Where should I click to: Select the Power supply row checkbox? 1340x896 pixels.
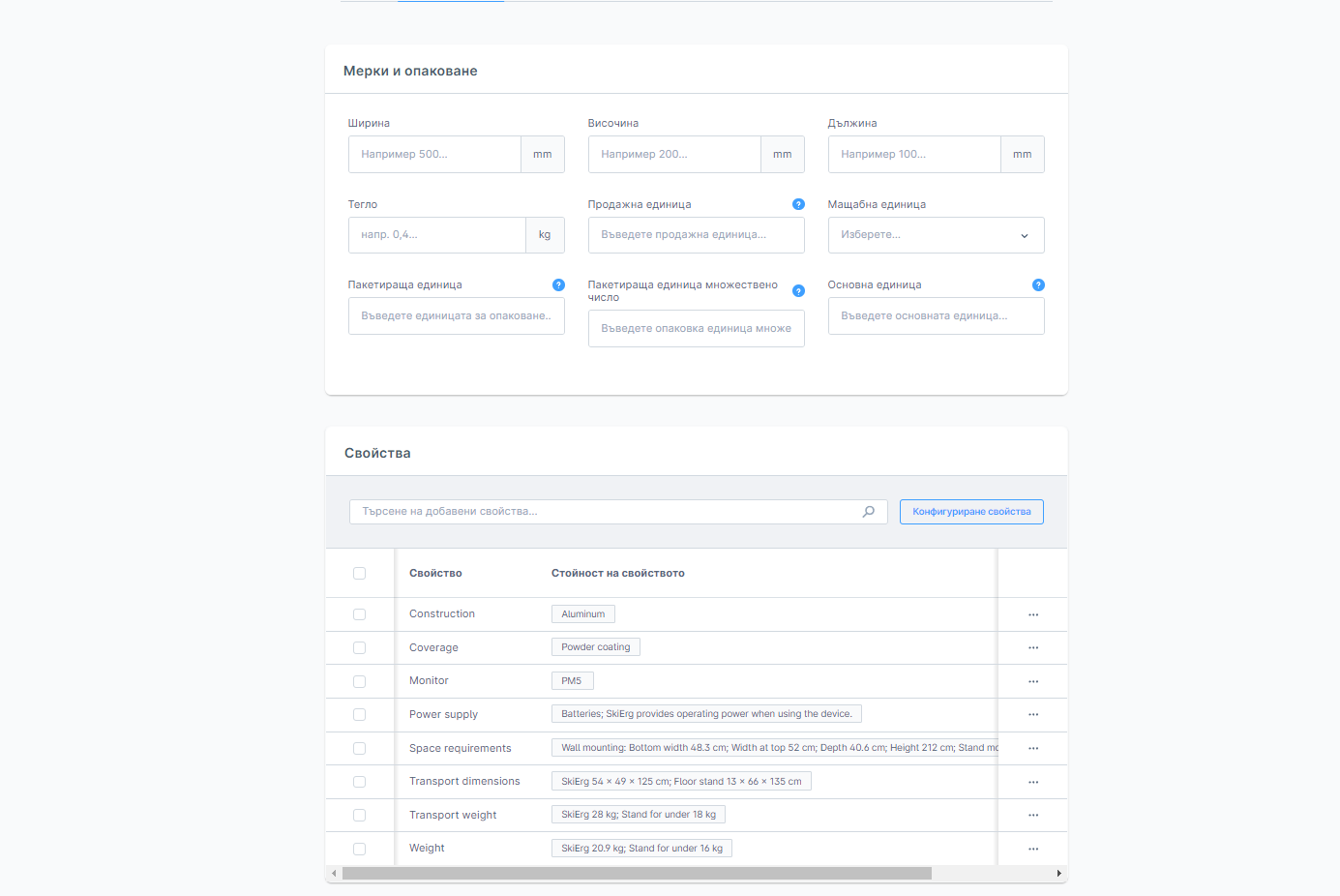[x=359, y=715]
